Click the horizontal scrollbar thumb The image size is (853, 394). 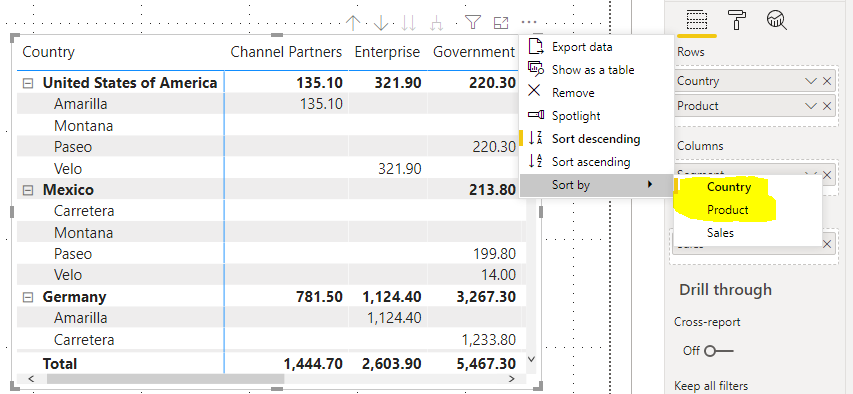point(165,379)
